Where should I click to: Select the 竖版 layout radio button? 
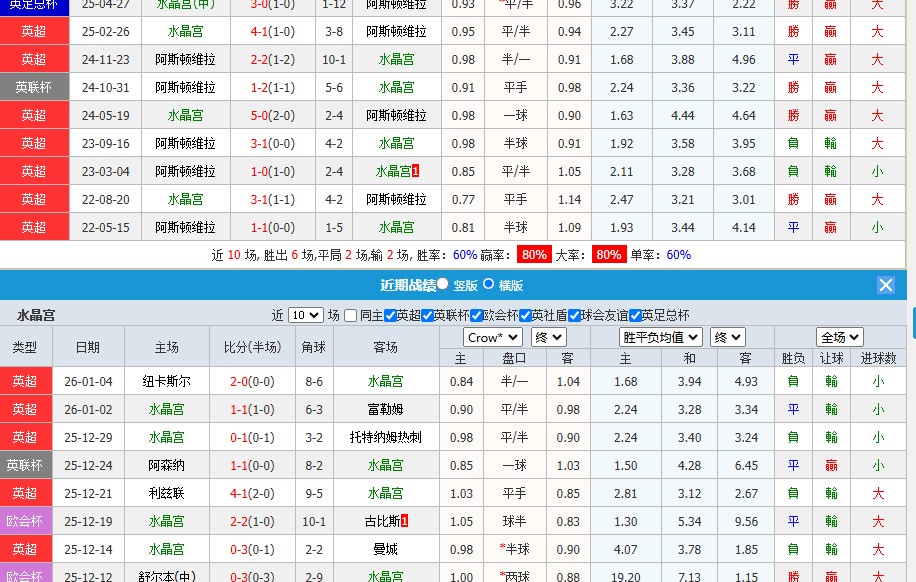(x=443, y=283)
